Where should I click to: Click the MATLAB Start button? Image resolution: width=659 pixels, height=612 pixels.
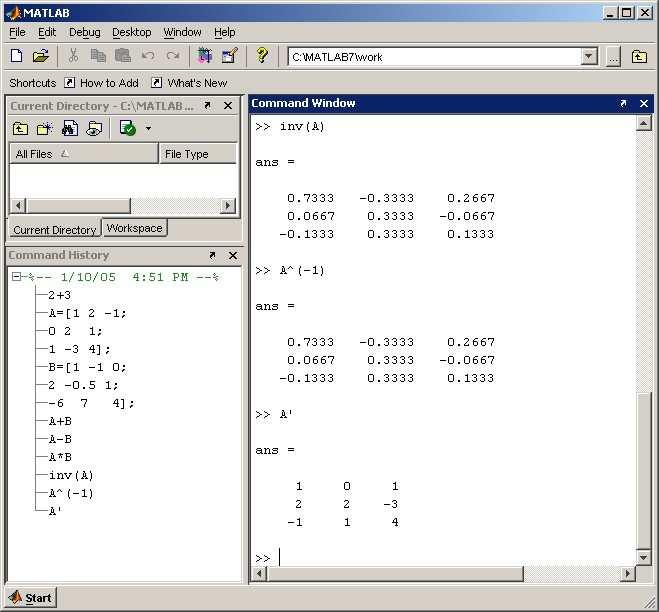[31, 598]
